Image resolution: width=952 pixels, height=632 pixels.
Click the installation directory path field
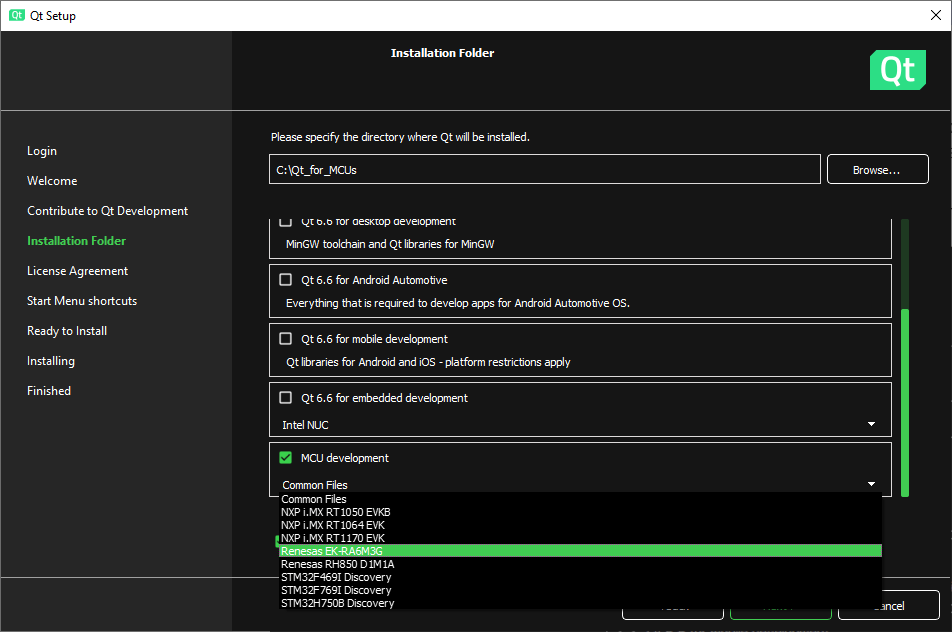(x=544, y=170)
